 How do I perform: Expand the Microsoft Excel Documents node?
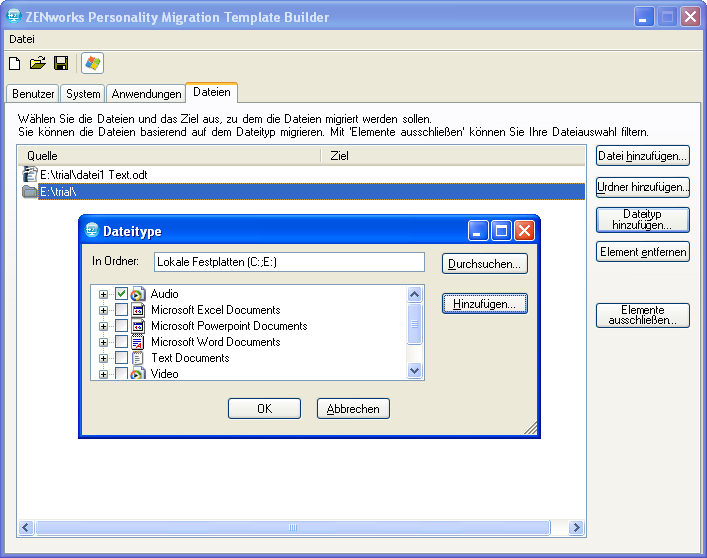103,310
